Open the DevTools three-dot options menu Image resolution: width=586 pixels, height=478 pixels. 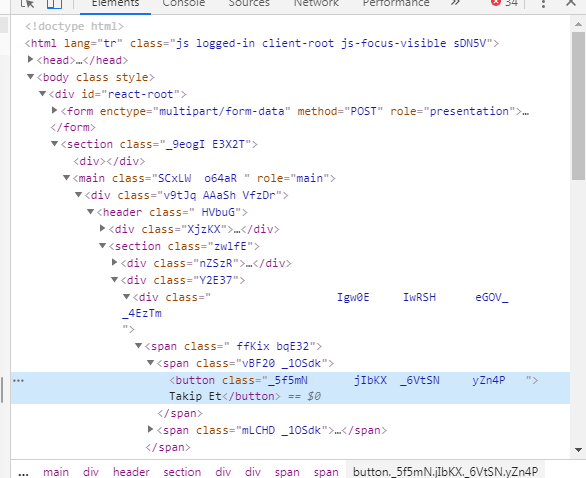(x=543, y=3)
